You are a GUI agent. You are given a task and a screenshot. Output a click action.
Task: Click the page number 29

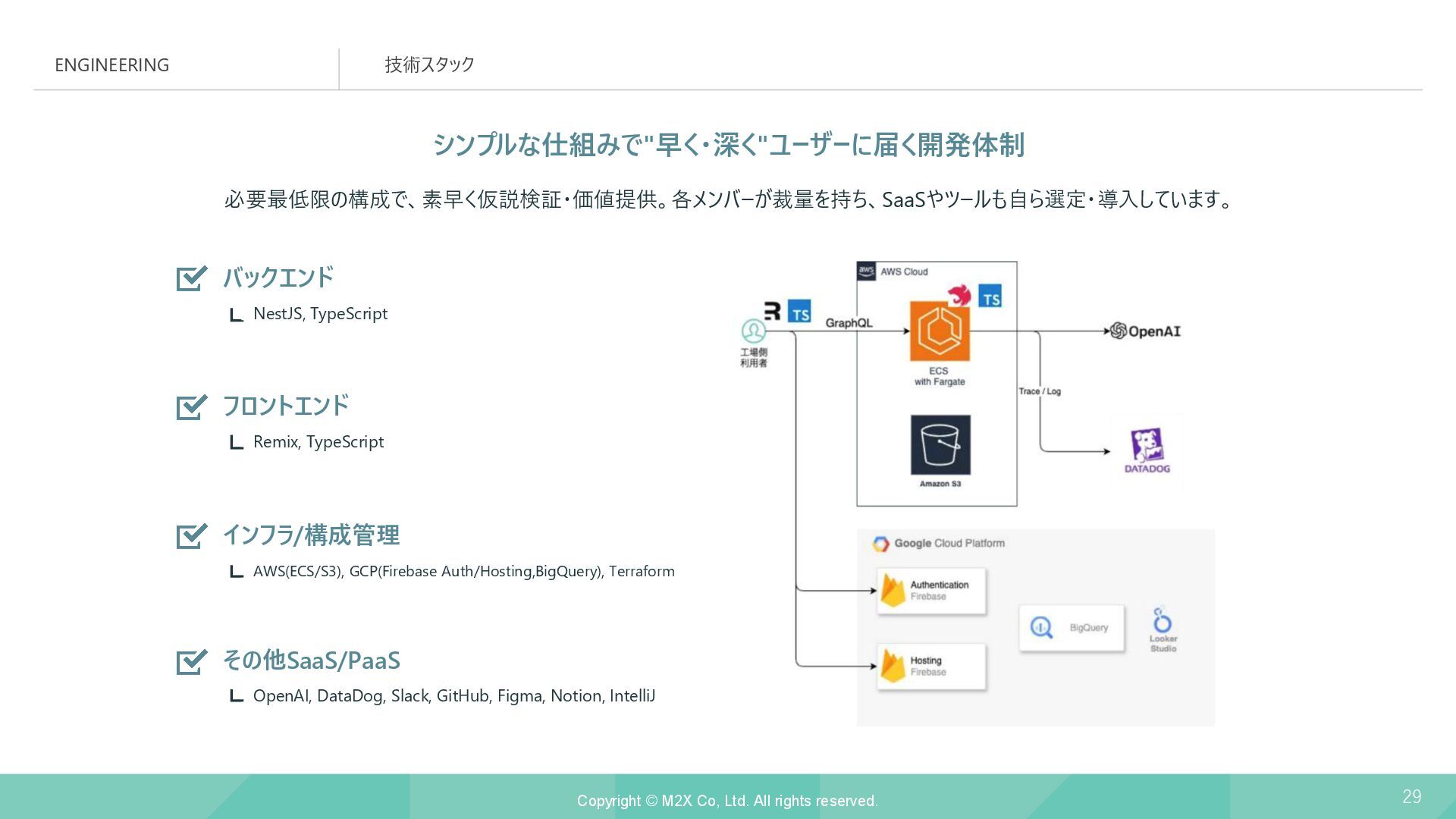[x=1411, y=796]
